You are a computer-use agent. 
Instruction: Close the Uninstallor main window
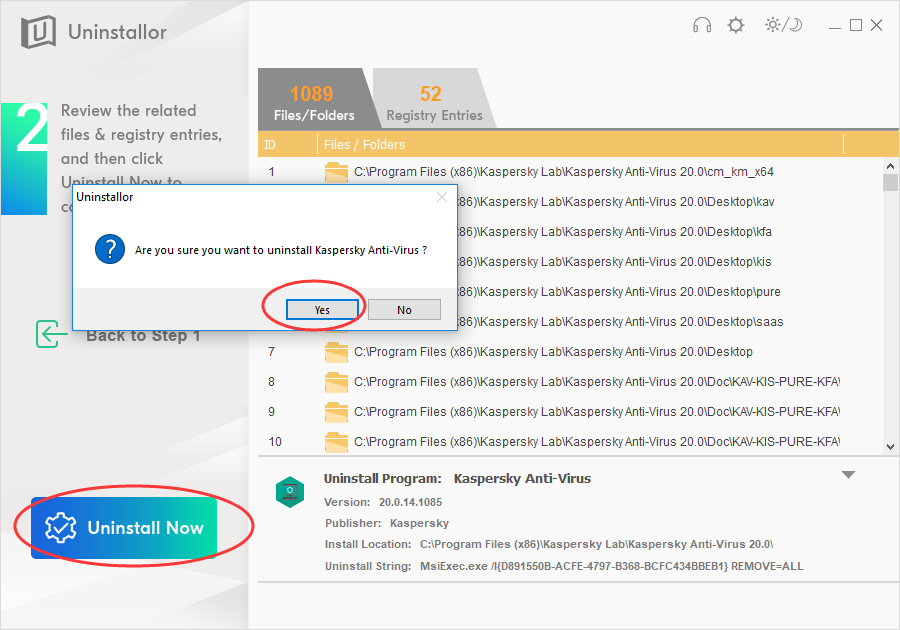click(x=876, y=25)
